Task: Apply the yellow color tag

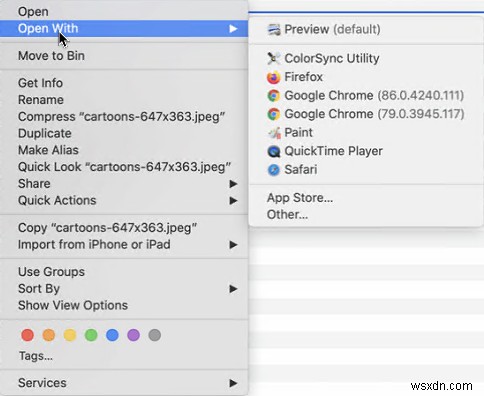Action: point(70,335)
